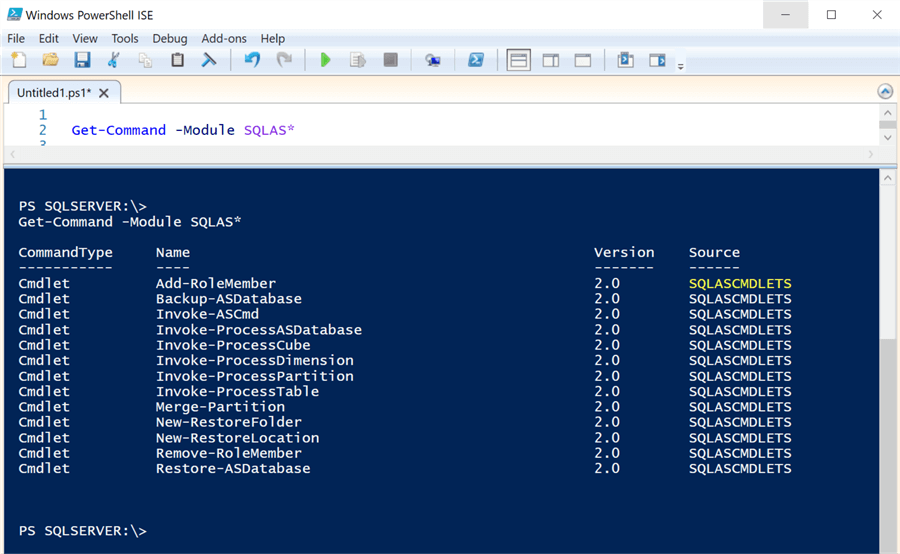Open the Edit menu
This screenshot has height=554, width=900.
point(49,38)
